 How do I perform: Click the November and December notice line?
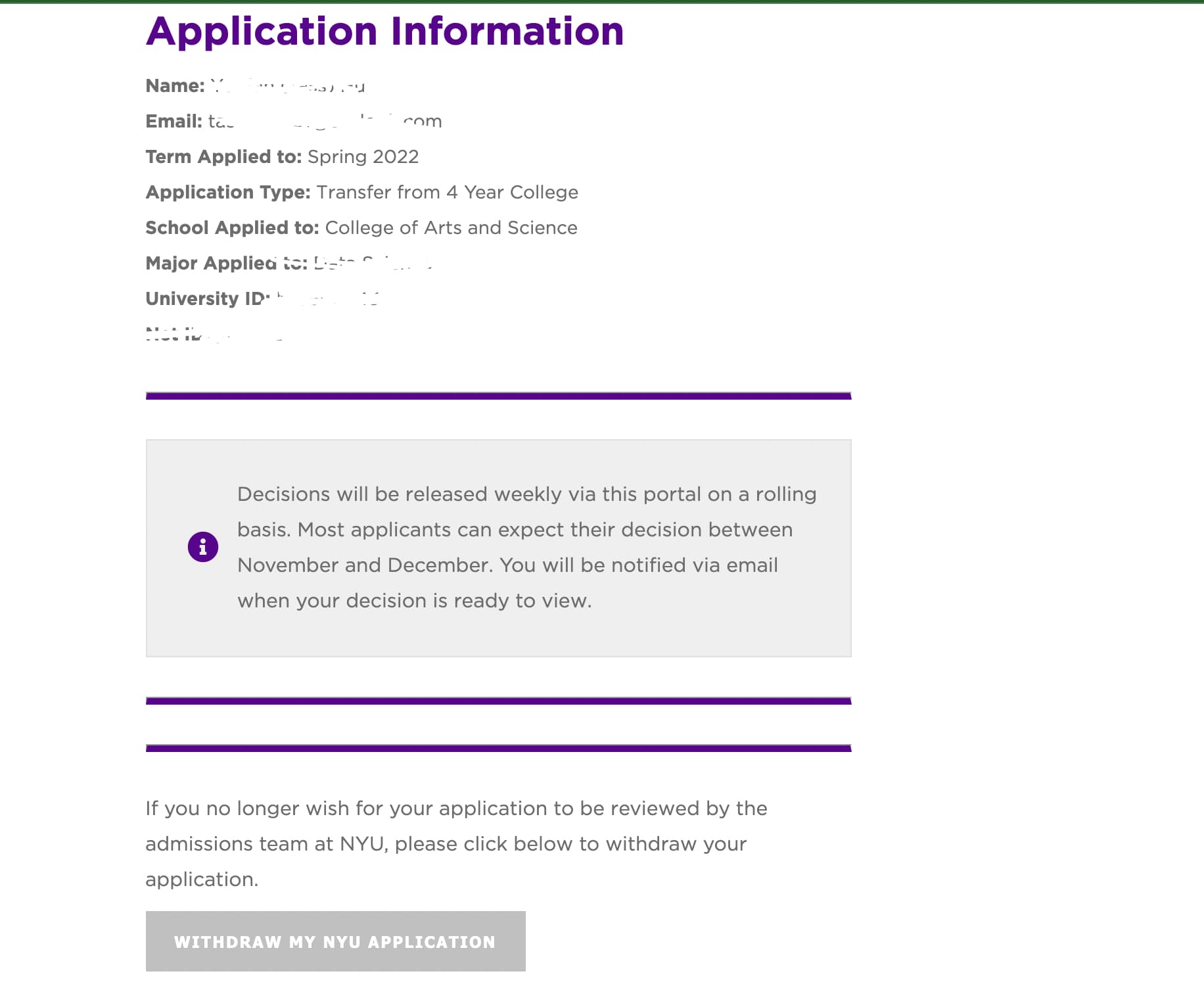tap(507, 565)
